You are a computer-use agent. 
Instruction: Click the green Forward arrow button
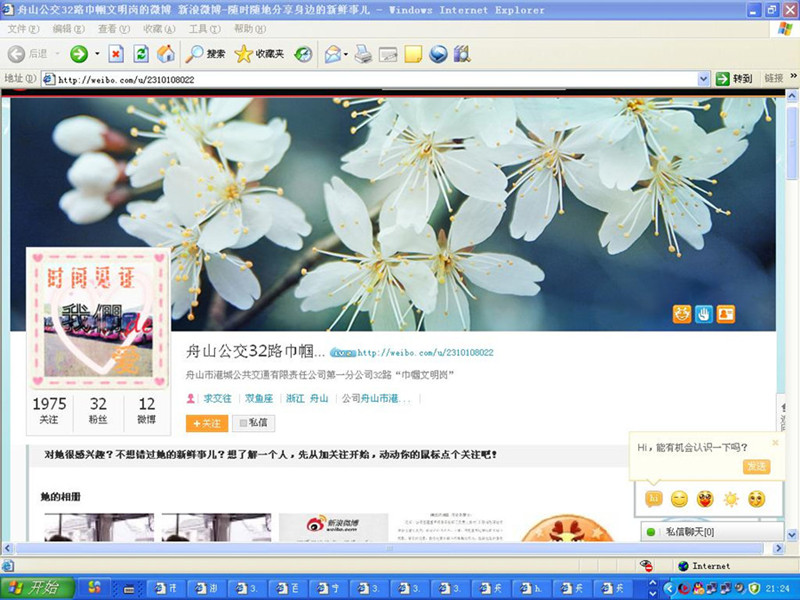click(x=79, y=54)
